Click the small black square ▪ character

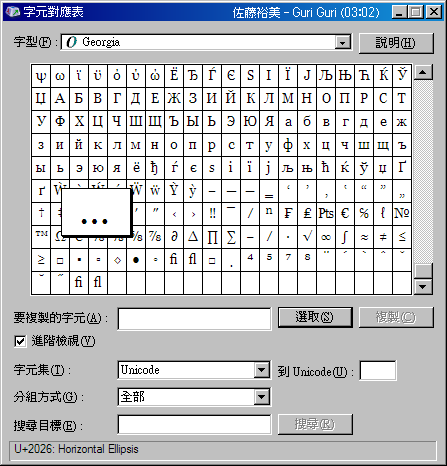click(79, 260)
